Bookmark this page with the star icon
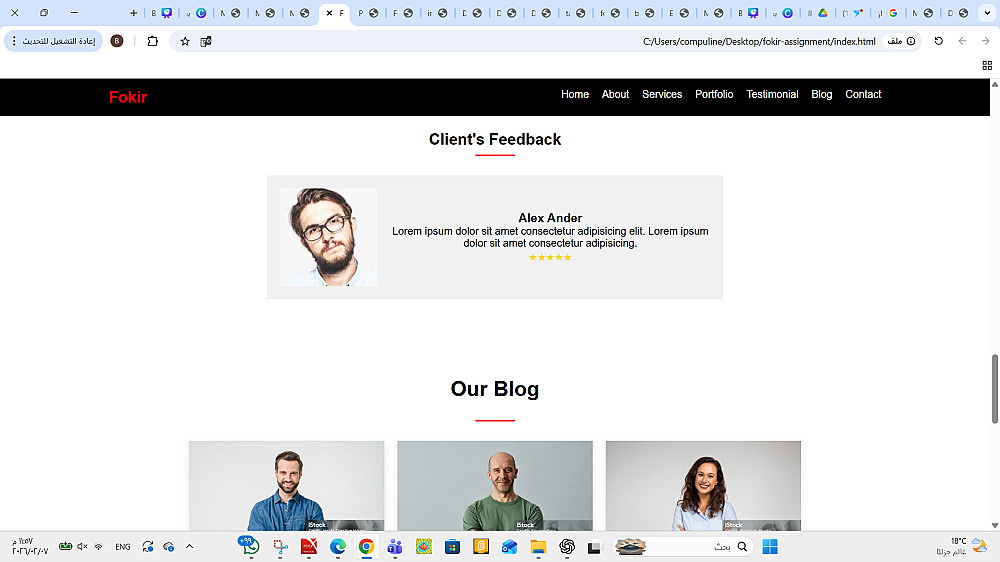Image resolution: width=1000 pixels, height=562 pixels. click(185, 41)
